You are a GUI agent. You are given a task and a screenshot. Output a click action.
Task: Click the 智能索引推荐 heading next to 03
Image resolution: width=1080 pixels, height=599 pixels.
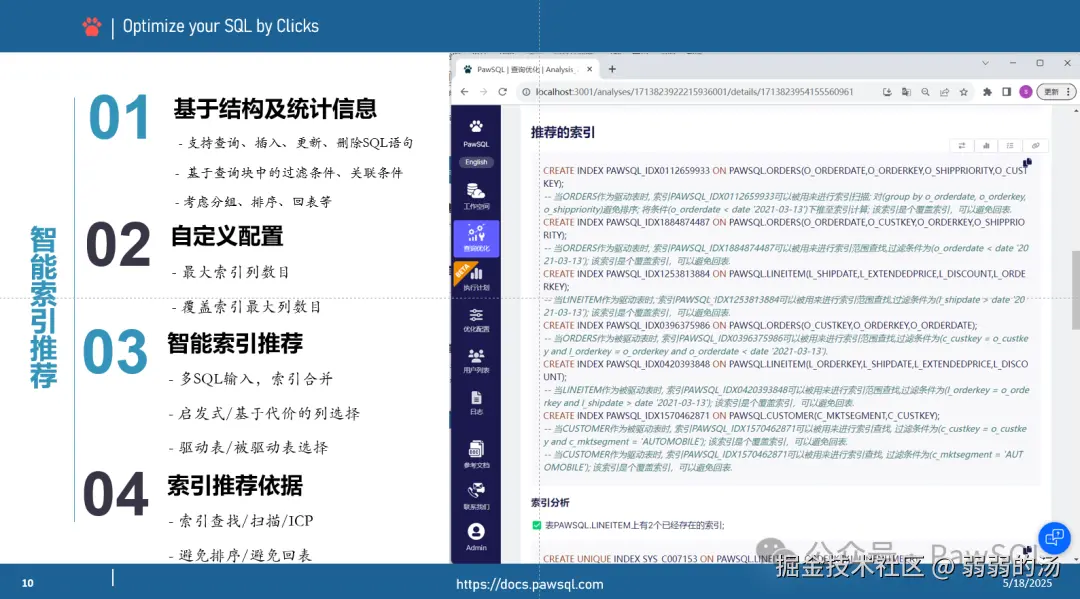(235, 343)
